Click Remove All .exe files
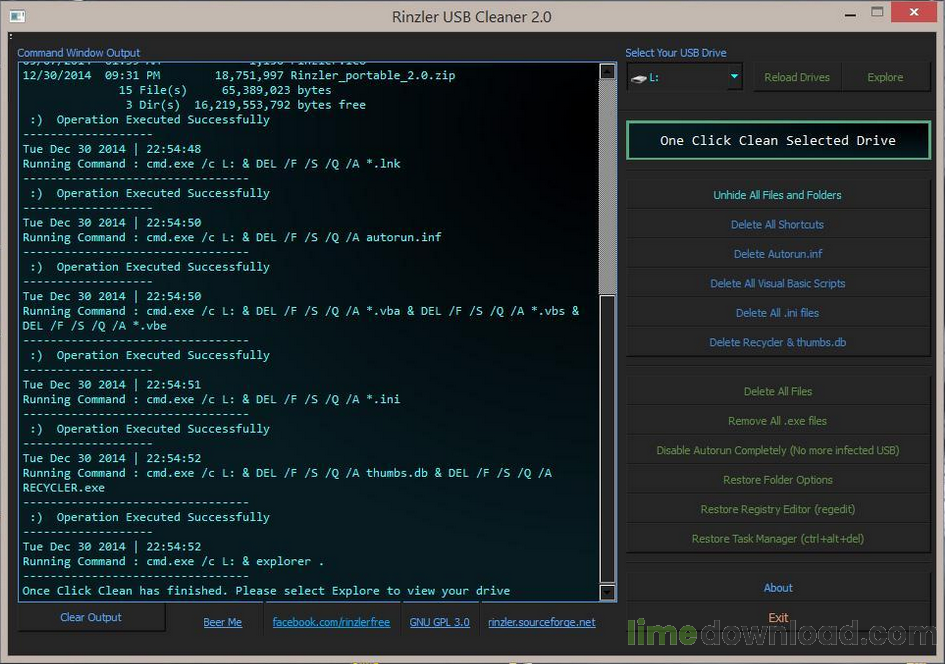This screenshot has height=664, width=945. click(x=777, y=421)
